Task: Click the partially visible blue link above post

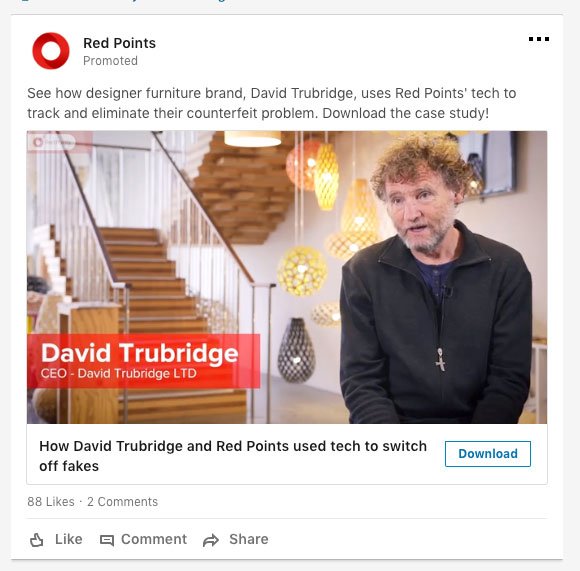Action: (x=124, y=1)
